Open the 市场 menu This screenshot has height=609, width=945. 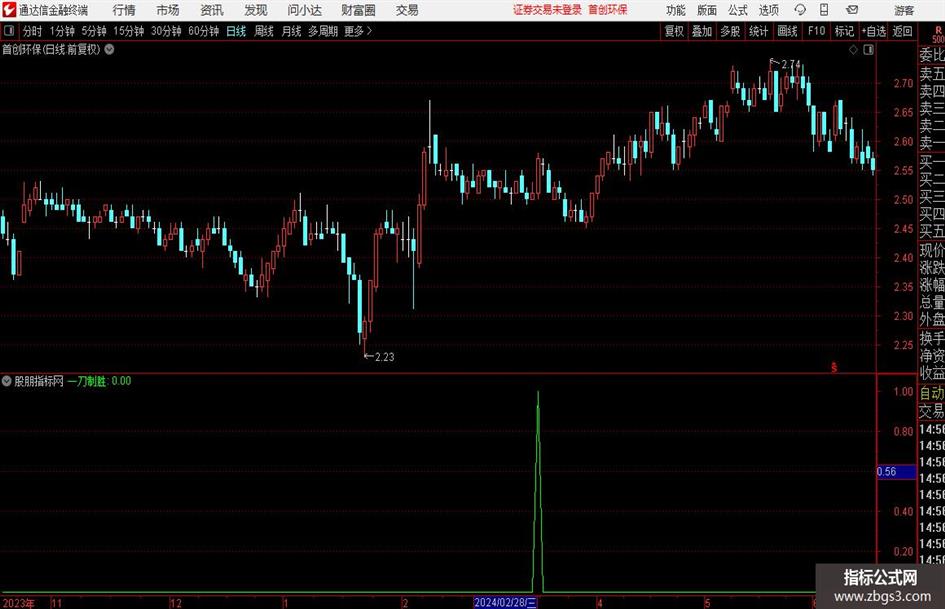pyautogui.click(x=168, y=10)
